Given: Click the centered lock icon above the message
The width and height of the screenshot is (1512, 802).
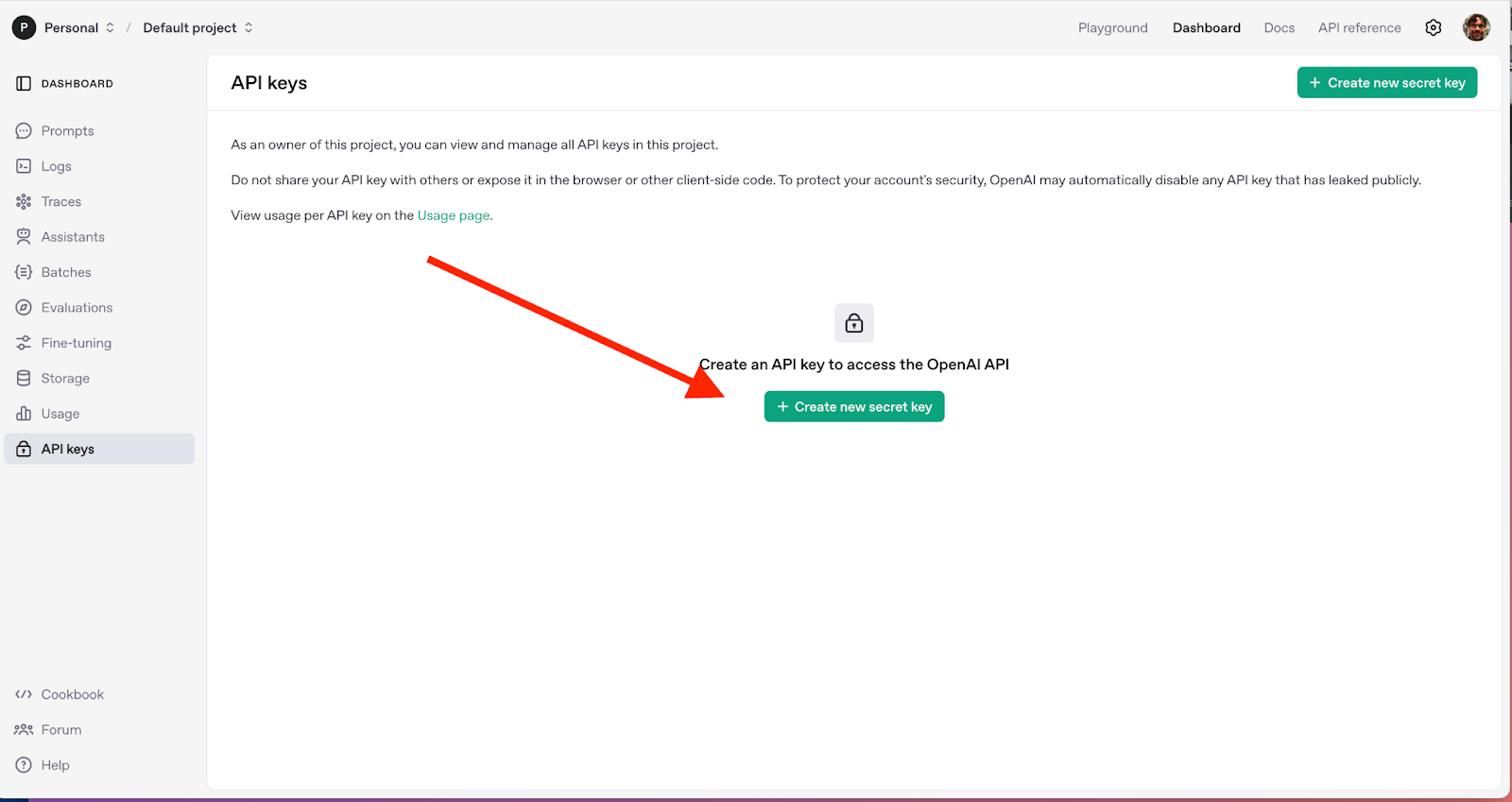Looking at the screenshot, I should click(x=854, y=323).
